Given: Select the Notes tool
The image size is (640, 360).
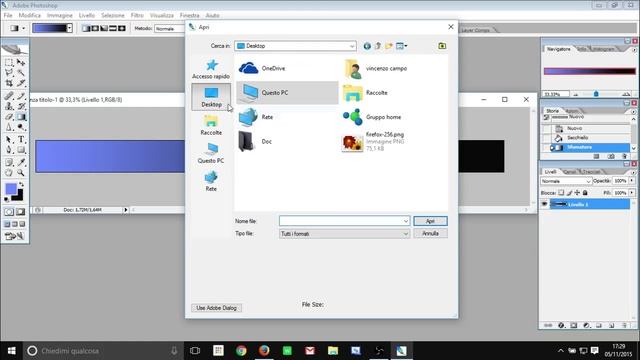Looking at the screenshot, I should [9, 162].
